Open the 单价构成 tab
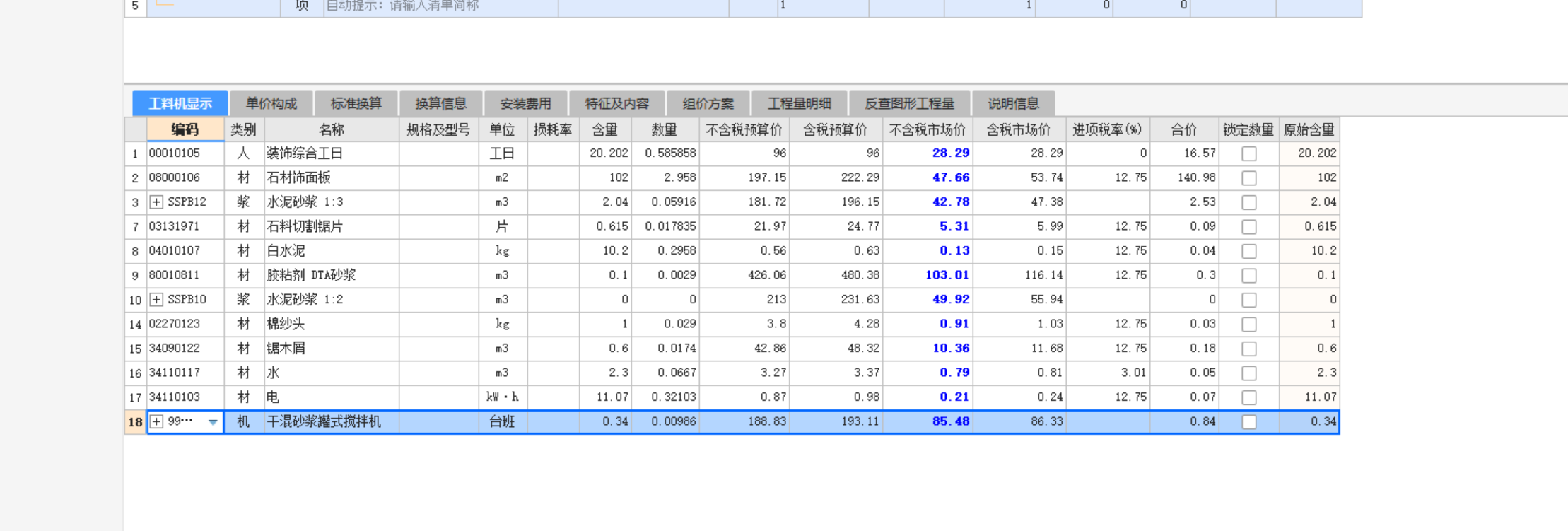Viewport: 1568px width, 531px height. pyautogui.click(x=271, y=103)
